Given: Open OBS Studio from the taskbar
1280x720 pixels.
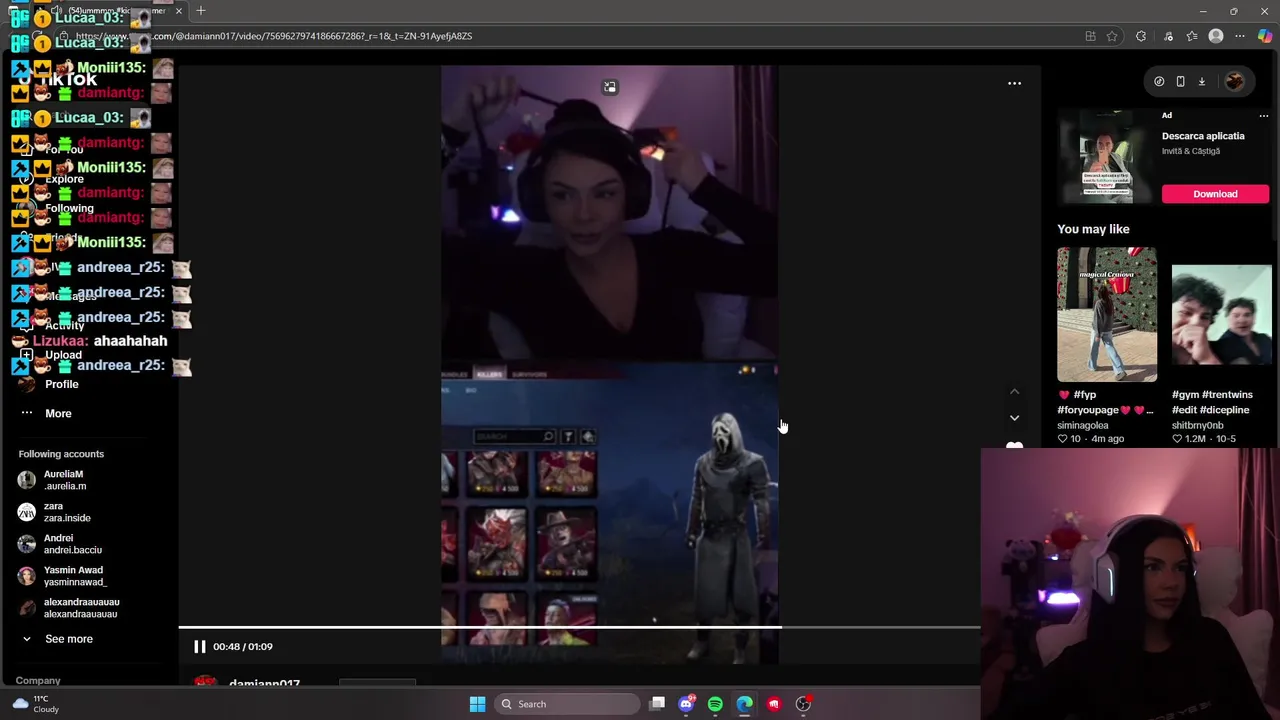Looking at the screenshot, I should click(x=803, y=704).
